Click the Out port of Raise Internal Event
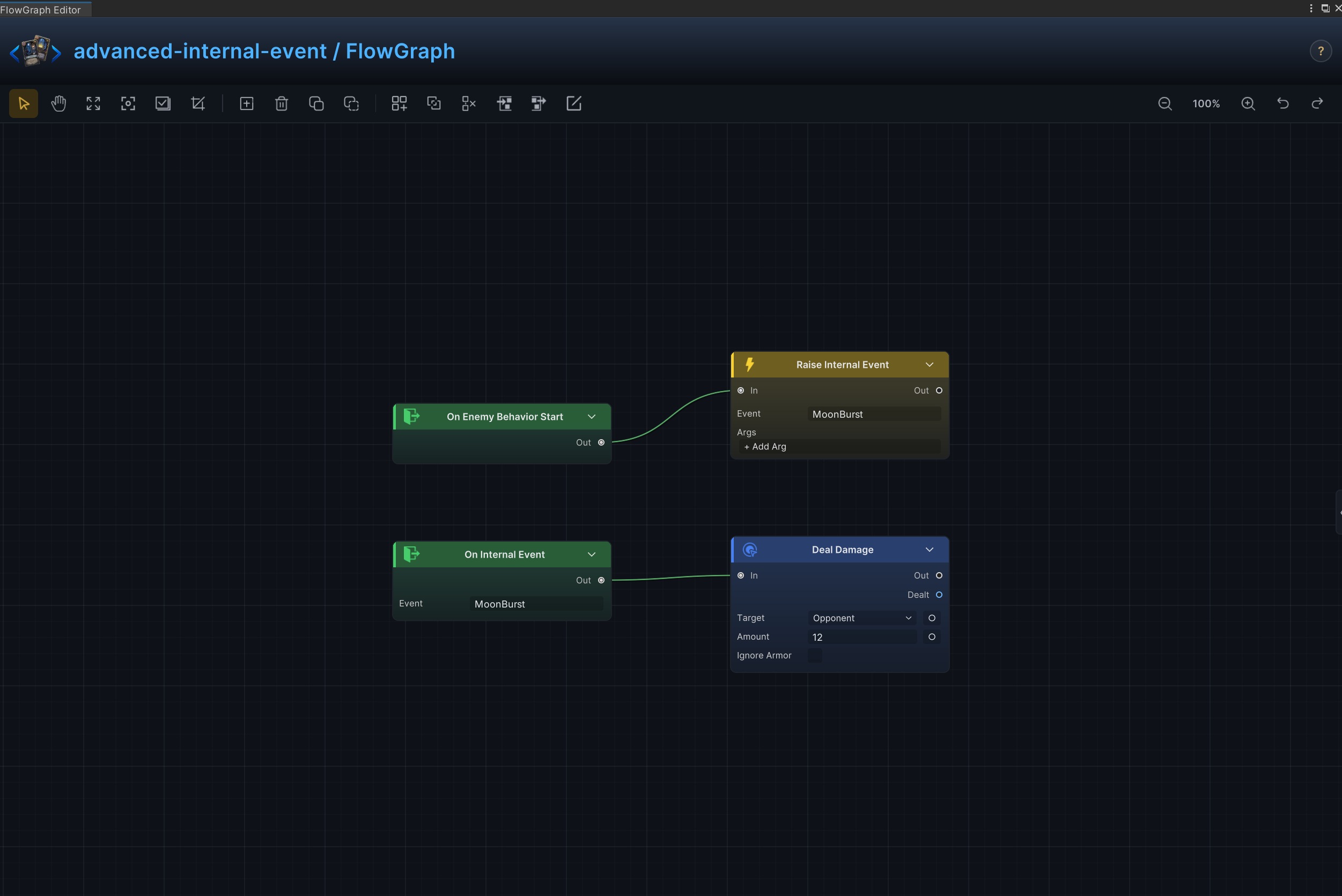 tap(939, 390)
